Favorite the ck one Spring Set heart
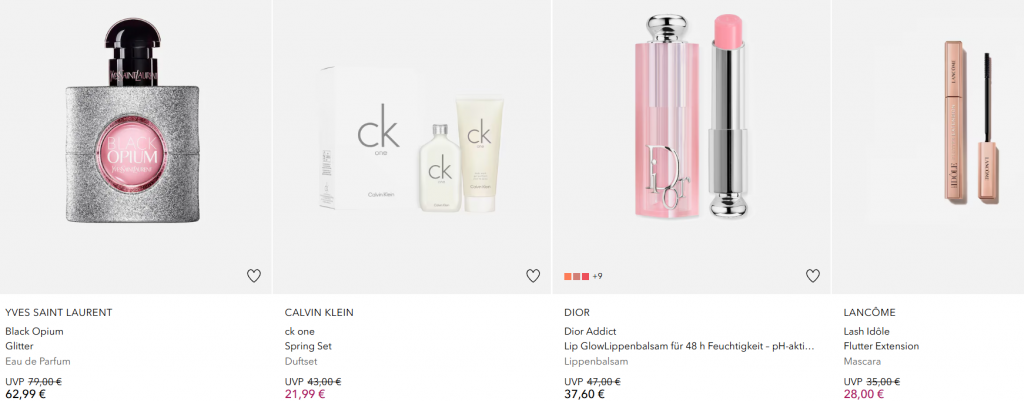The height and width of the screenshot is (401, 1024). click(533, 276)
